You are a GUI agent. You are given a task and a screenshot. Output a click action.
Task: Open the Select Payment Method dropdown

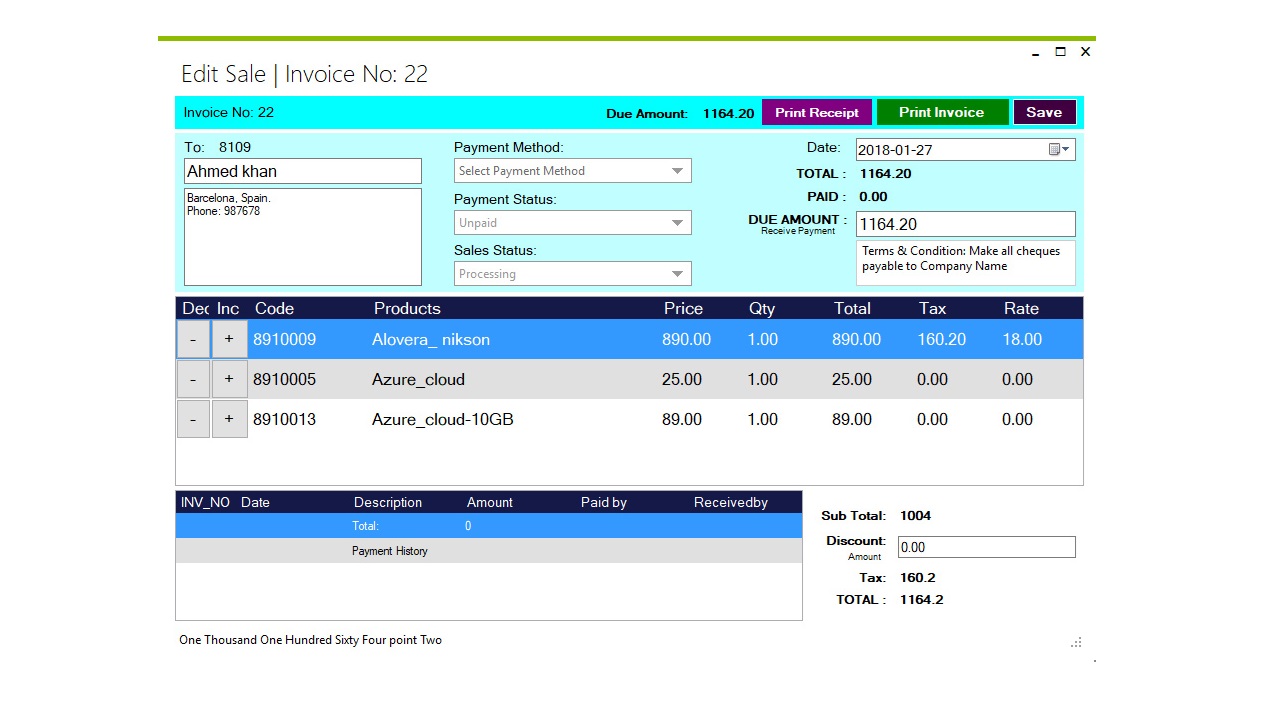pos(572,170)
